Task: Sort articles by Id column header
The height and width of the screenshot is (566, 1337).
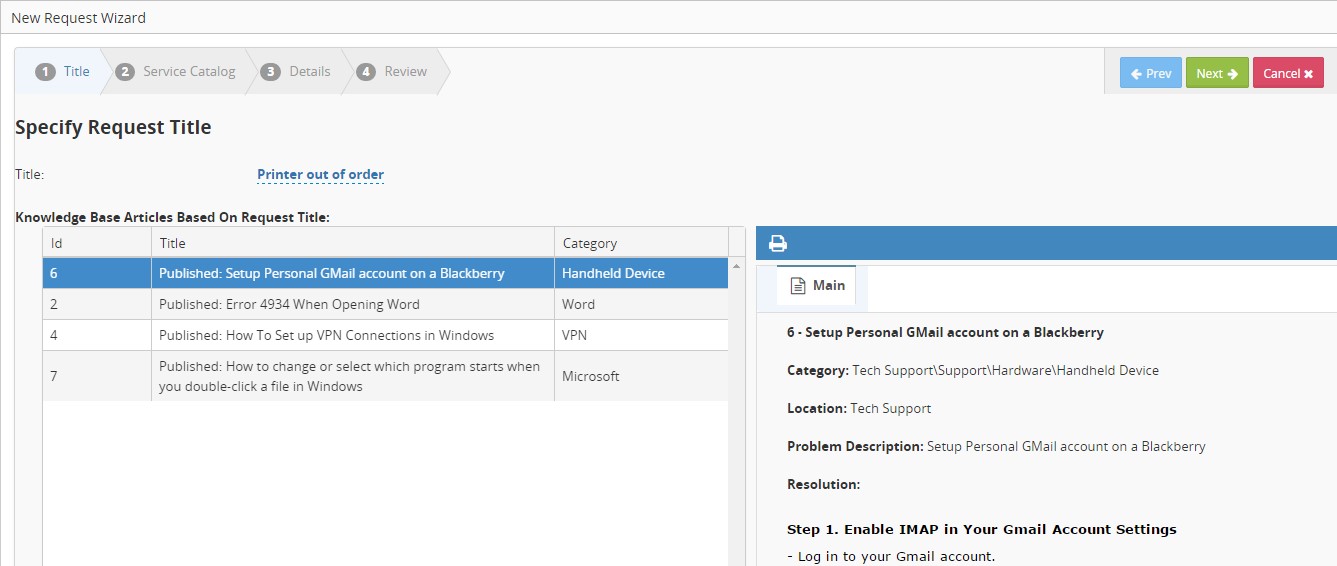Action: (96, 243)
